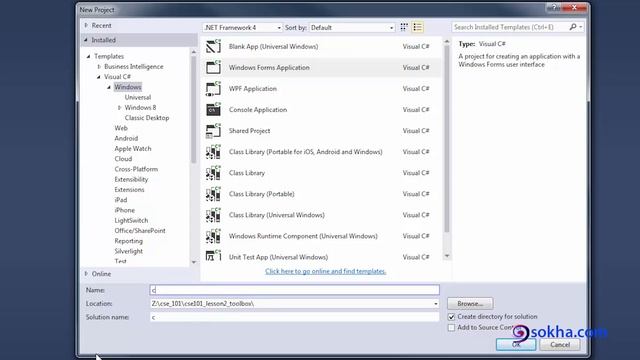Viewport: 640px width, 360px height.
Task: Expand the Online section
Action: pyautogui.click(x=86, y=273)
